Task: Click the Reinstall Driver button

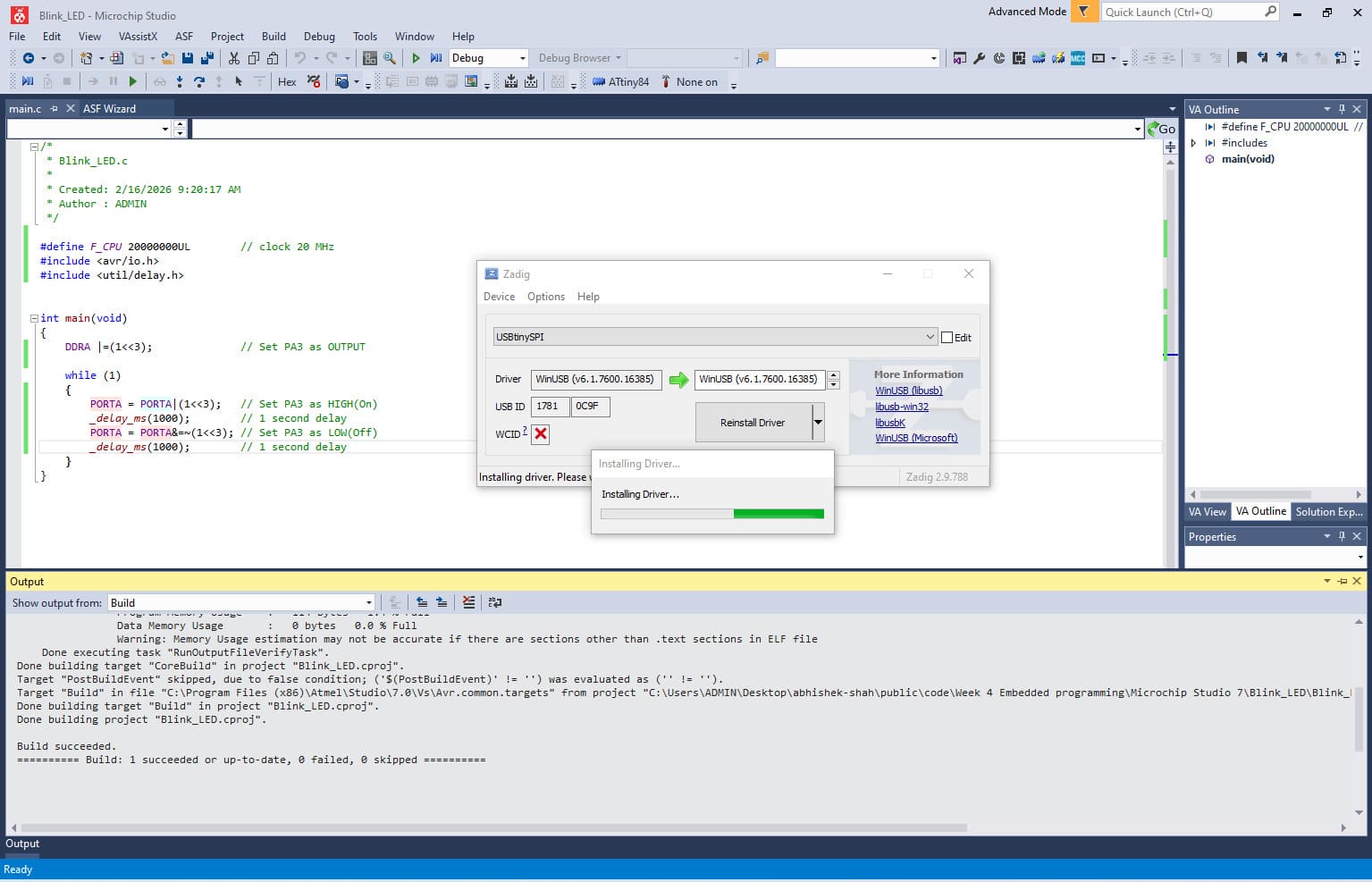Action: (753, 423)
